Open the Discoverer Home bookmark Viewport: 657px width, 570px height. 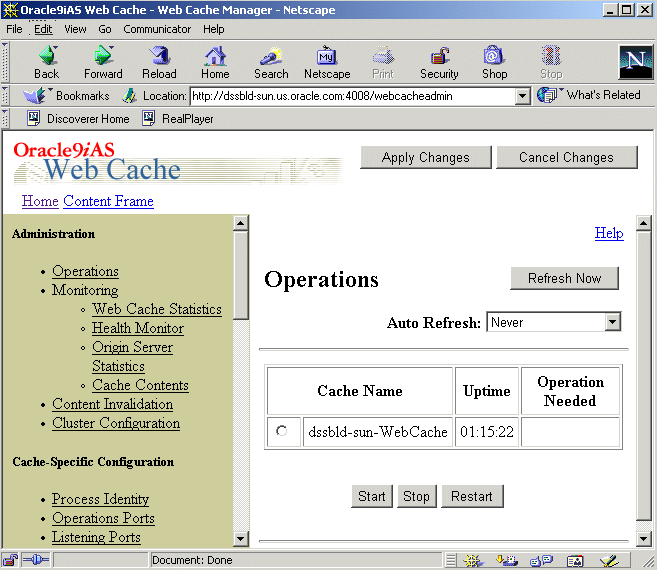coord(78,119)
